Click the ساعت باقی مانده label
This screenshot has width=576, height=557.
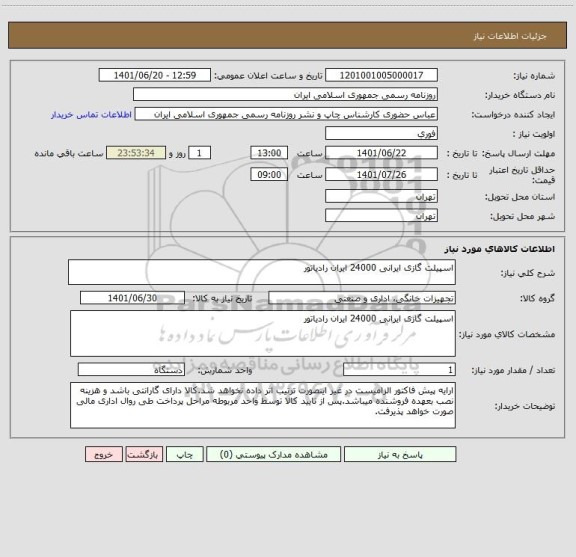tap(69, 153)
